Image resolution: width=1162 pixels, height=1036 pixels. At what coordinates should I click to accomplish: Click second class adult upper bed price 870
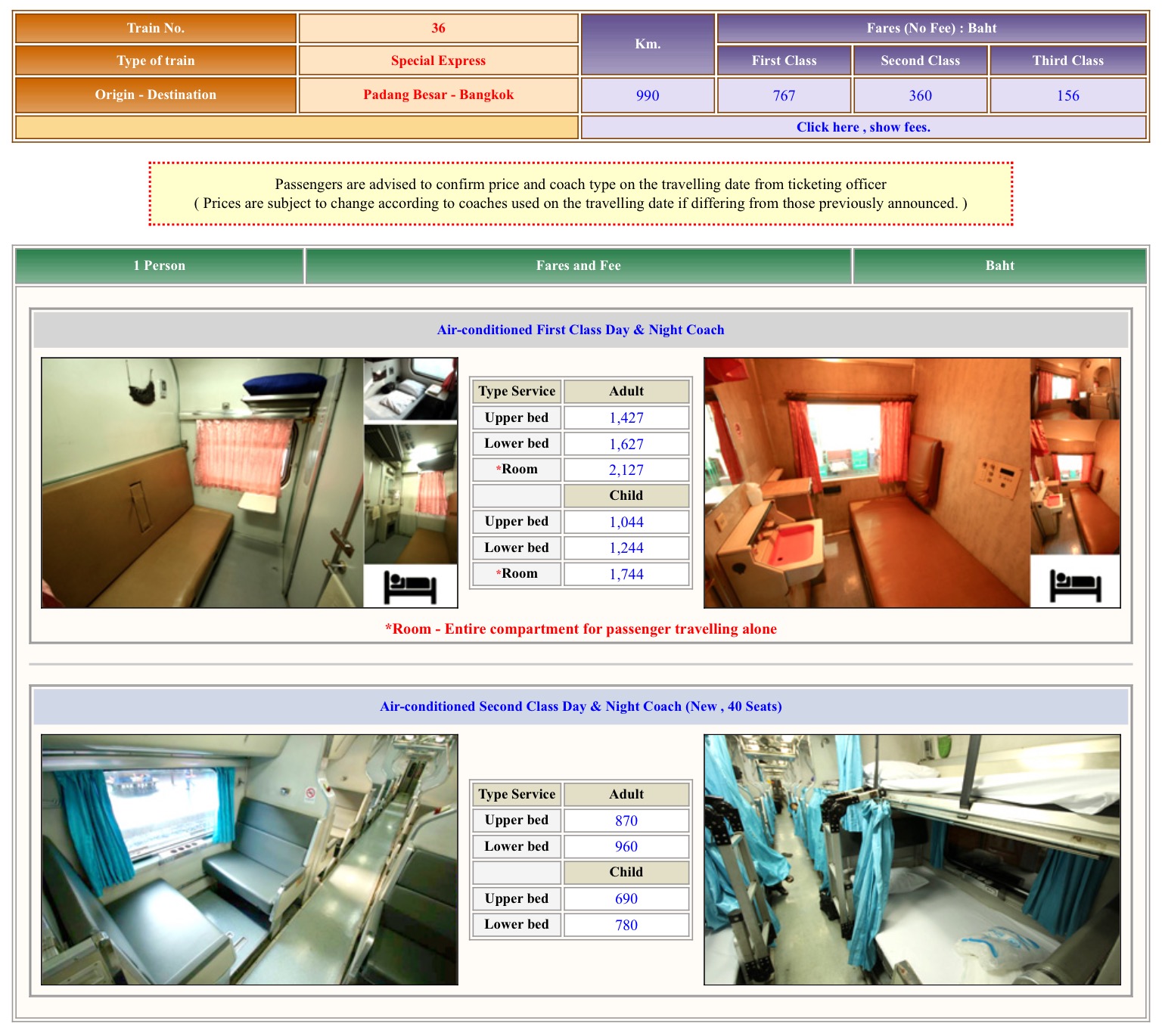(626, 820)
